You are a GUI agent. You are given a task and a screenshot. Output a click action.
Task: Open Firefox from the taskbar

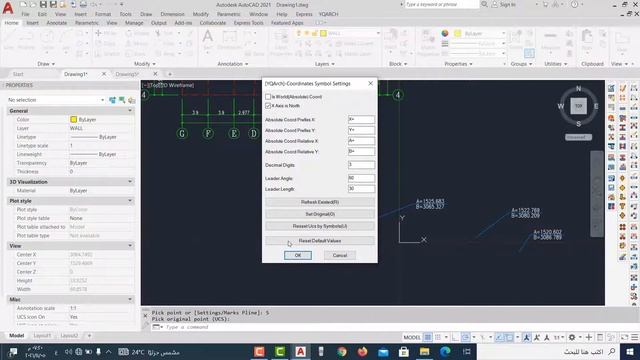pos(362,351)
